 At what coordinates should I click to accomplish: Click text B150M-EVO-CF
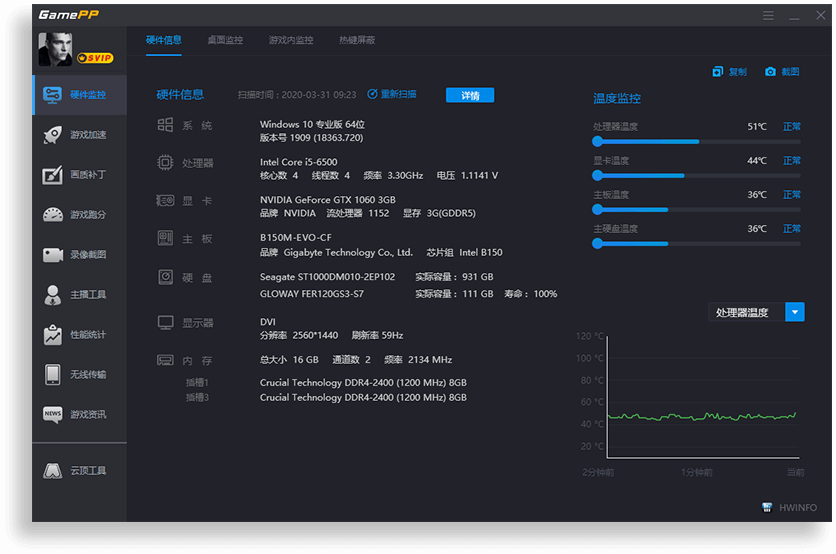click(x=295, y=237)
